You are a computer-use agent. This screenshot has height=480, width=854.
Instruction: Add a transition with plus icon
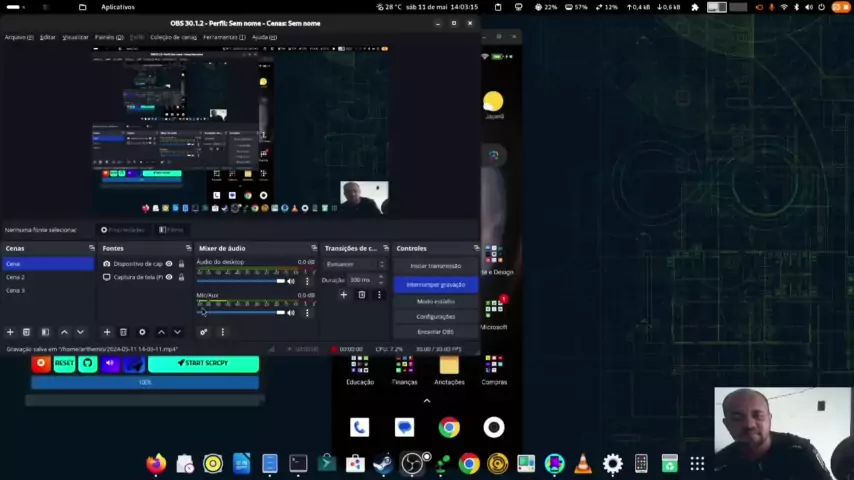343,295
